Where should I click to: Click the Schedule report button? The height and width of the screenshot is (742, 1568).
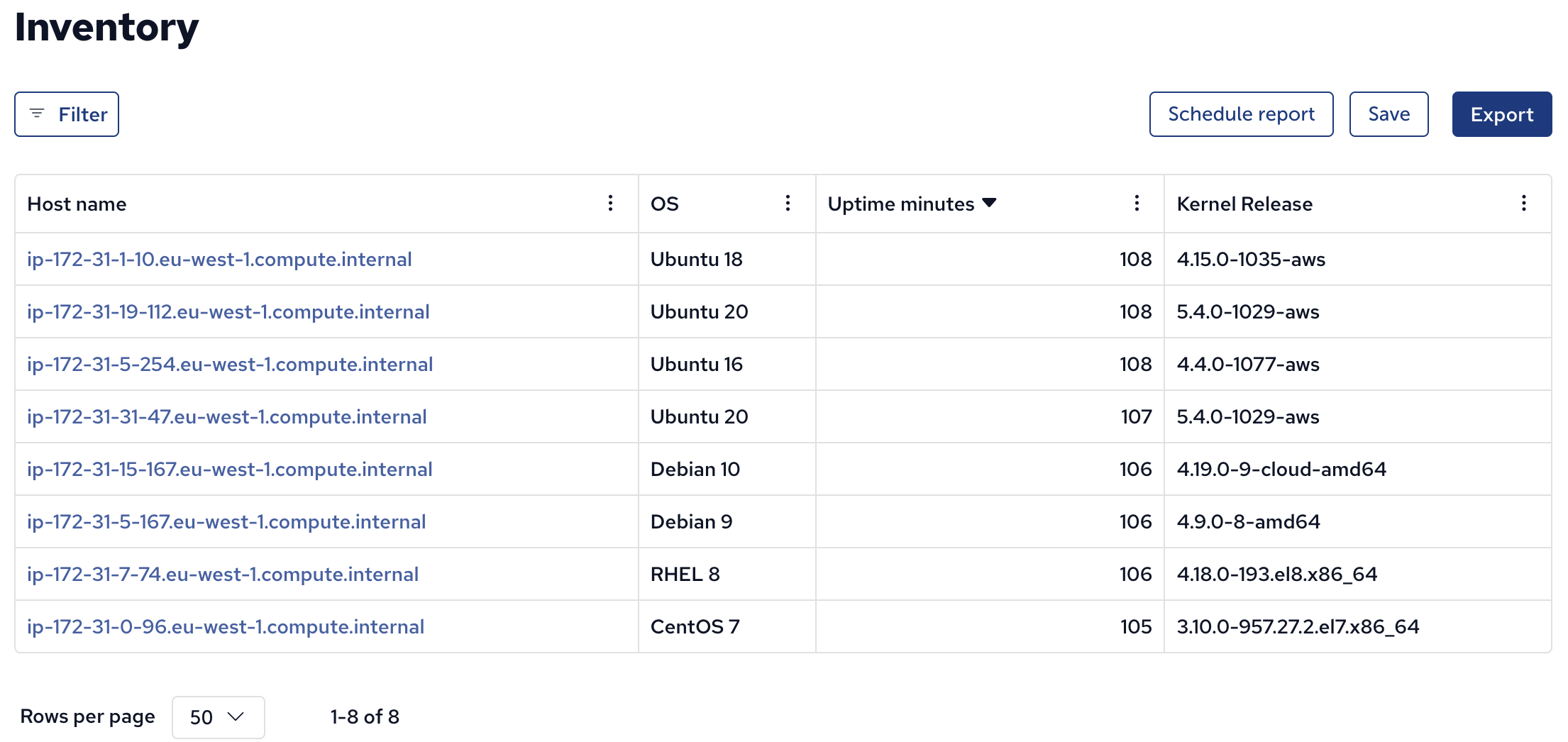(x=1241, y=114)
